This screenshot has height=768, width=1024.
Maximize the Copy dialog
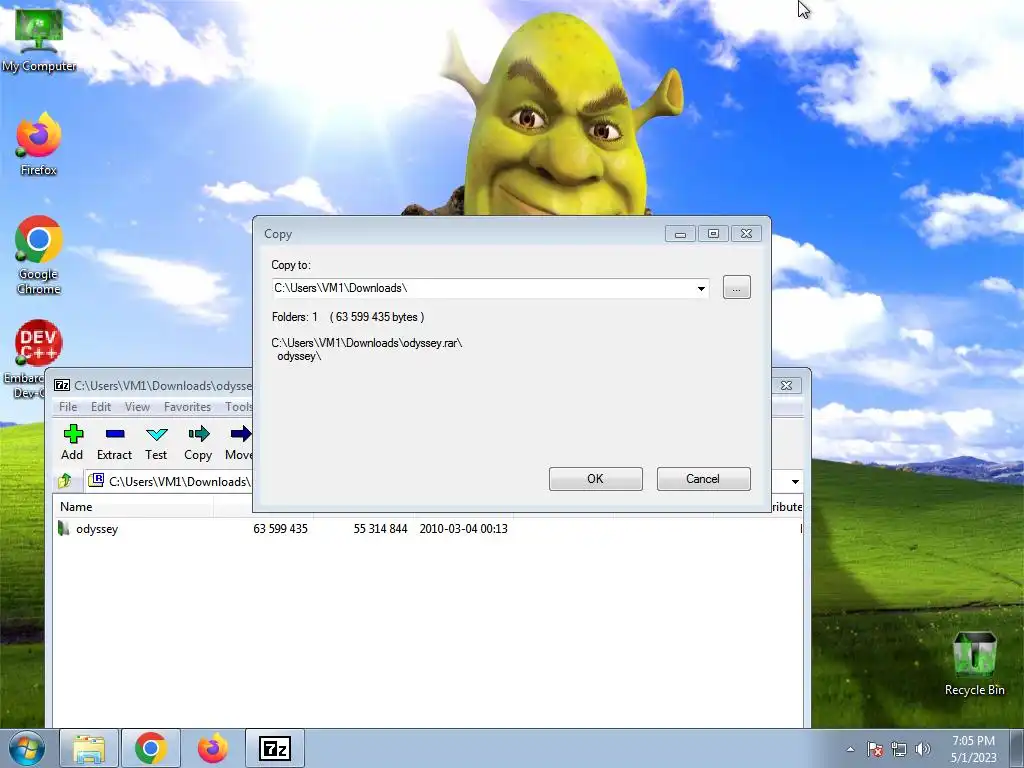click(713, 233)
